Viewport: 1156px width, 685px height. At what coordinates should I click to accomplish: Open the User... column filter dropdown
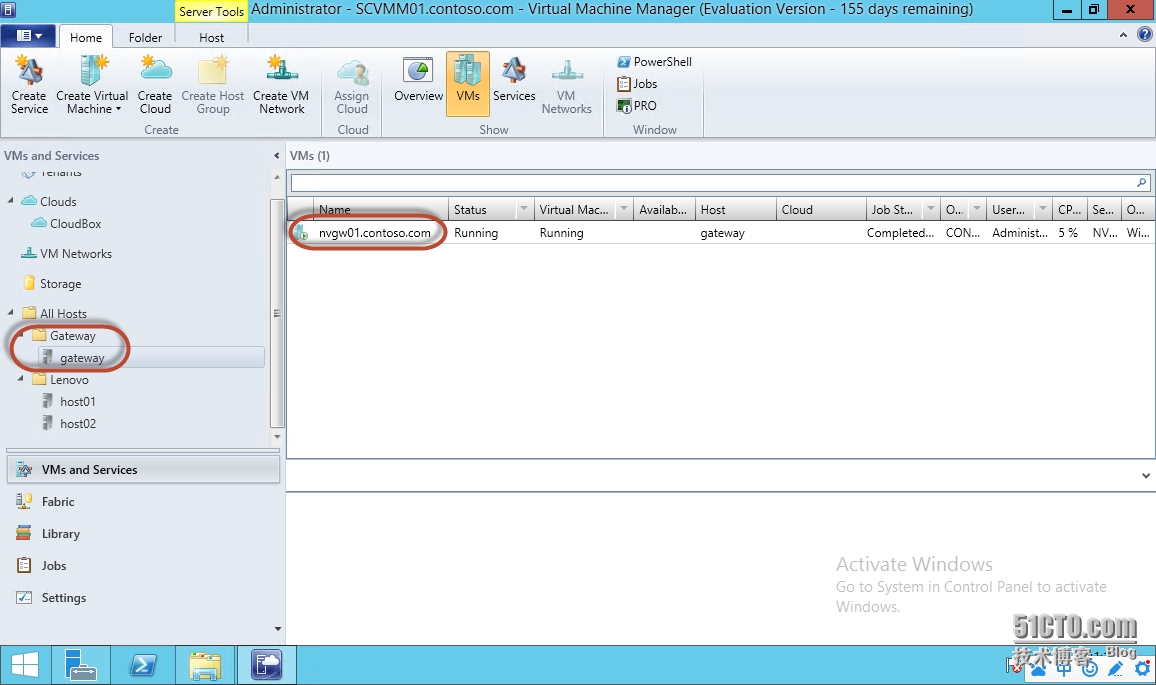pyautogui.click(x=1042, y=209)
